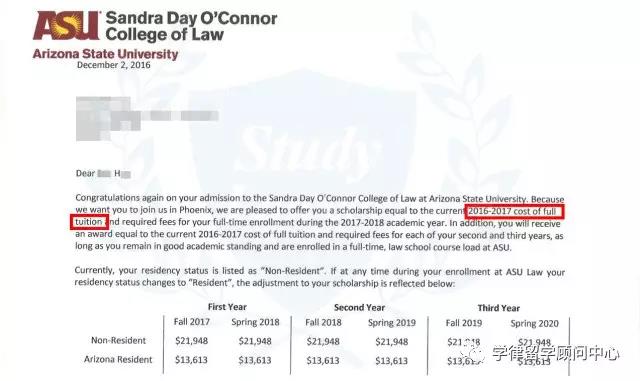This screenshot has height=381, width=640.
Task: Click the Sandra Day O'Connor College of Law heading
Action: [x=191, y=26]
